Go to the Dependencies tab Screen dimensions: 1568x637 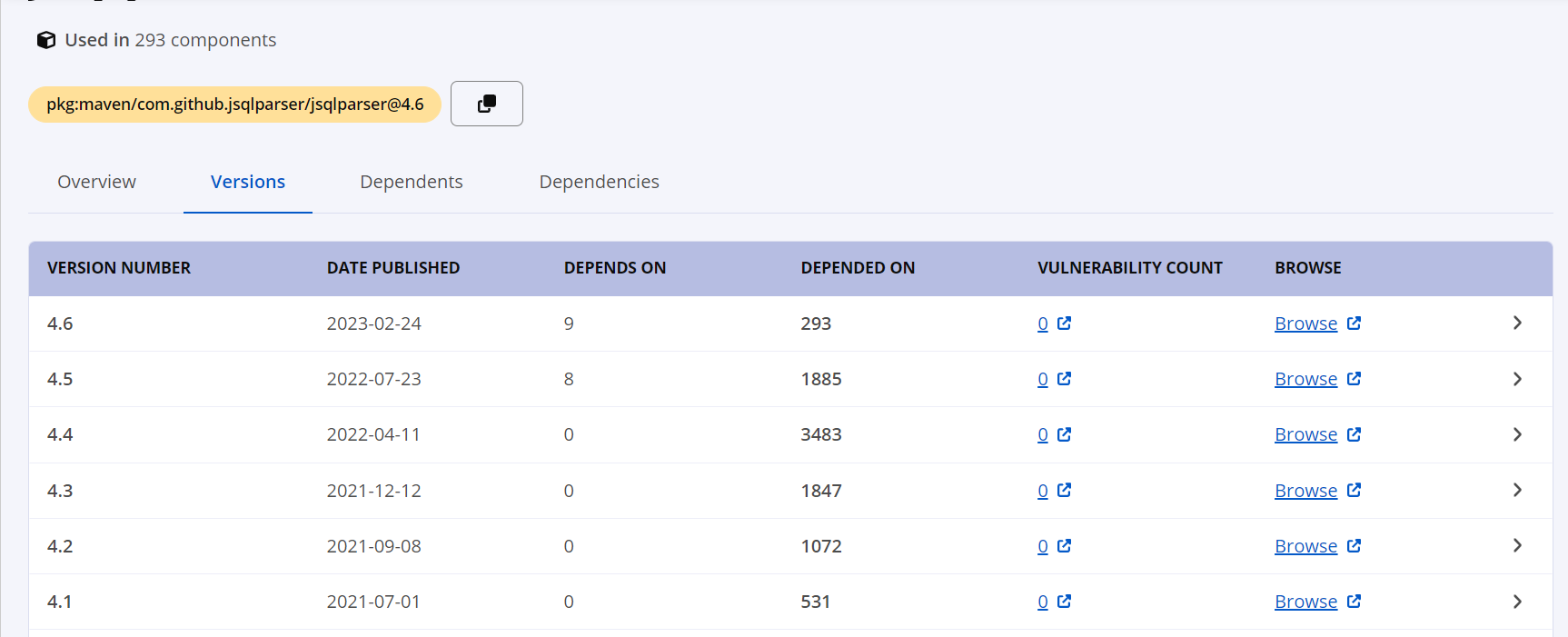pyautogui.click(x=599, y=182)
